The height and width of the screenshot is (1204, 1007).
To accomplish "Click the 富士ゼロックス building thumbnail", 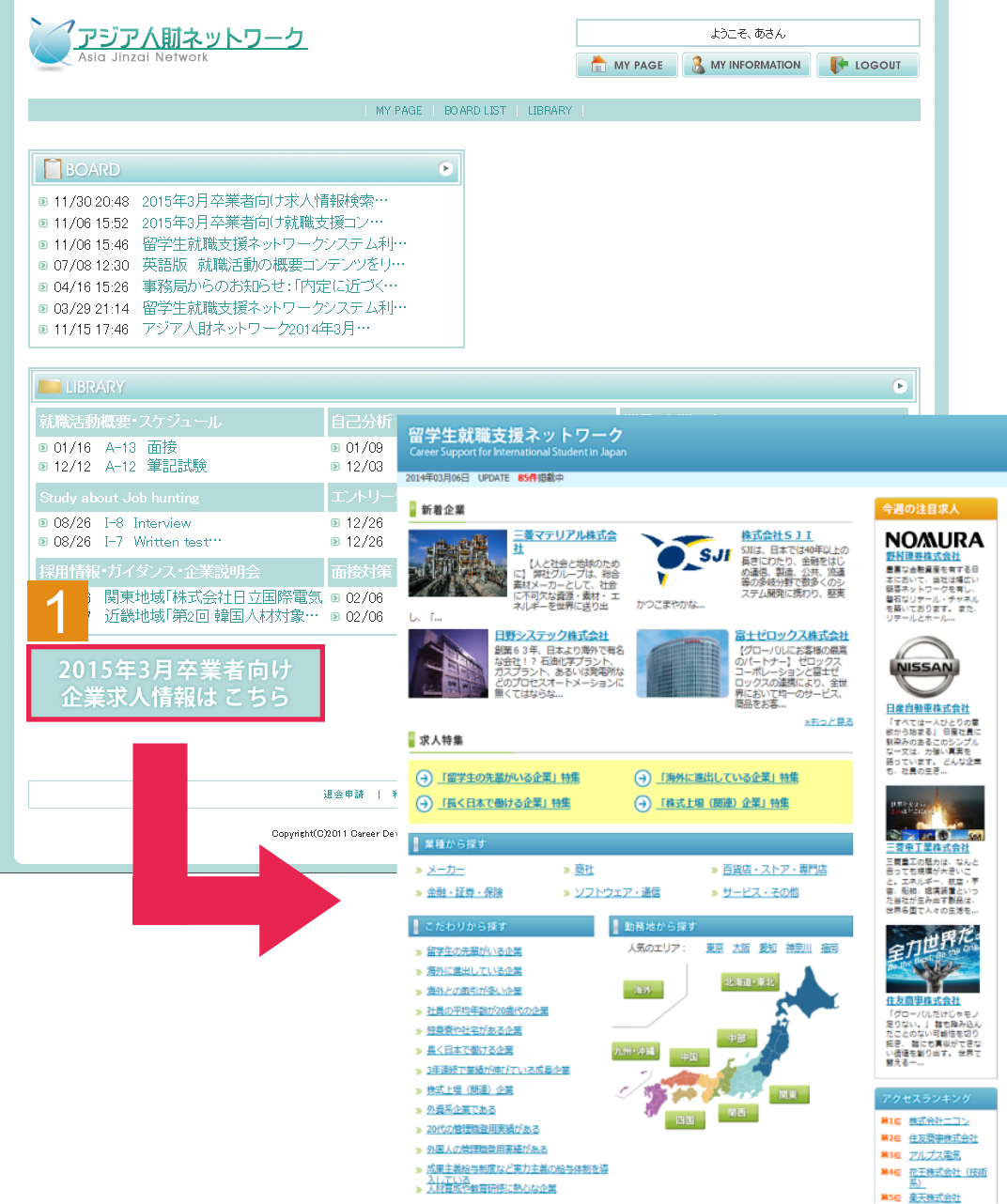I will [682, 663].
